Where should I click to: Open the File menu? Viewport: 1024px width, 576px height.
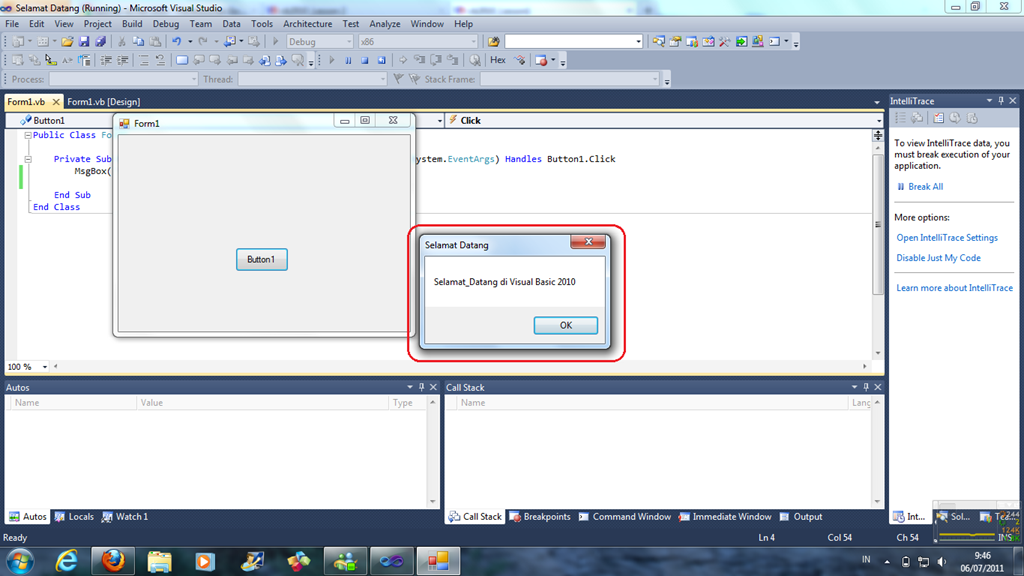[x=12, y=24]
